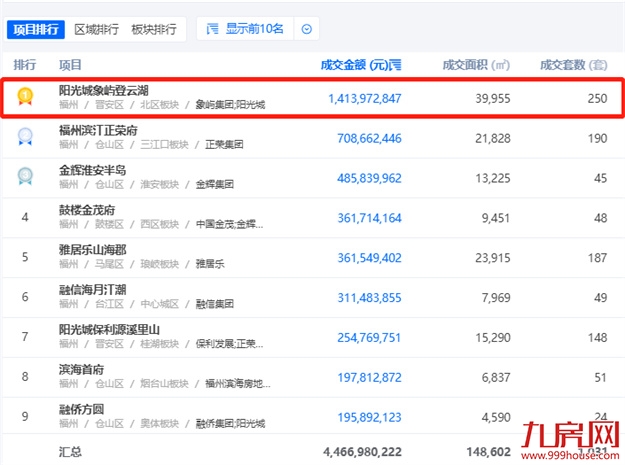Viewport: 625px width, 465px height.
Task: Click developer 正荣集团 under 福州滨江正荣府
Action: 224,145
